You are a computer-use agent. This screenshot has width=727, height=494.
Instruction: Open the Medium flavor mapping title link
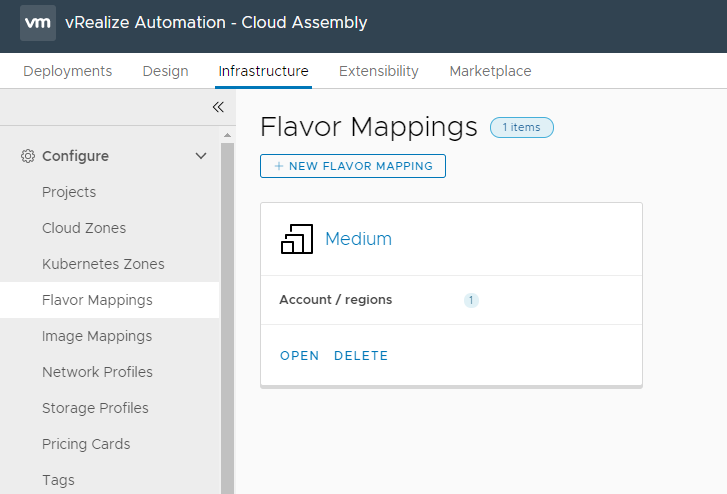(x=358, y=239)
